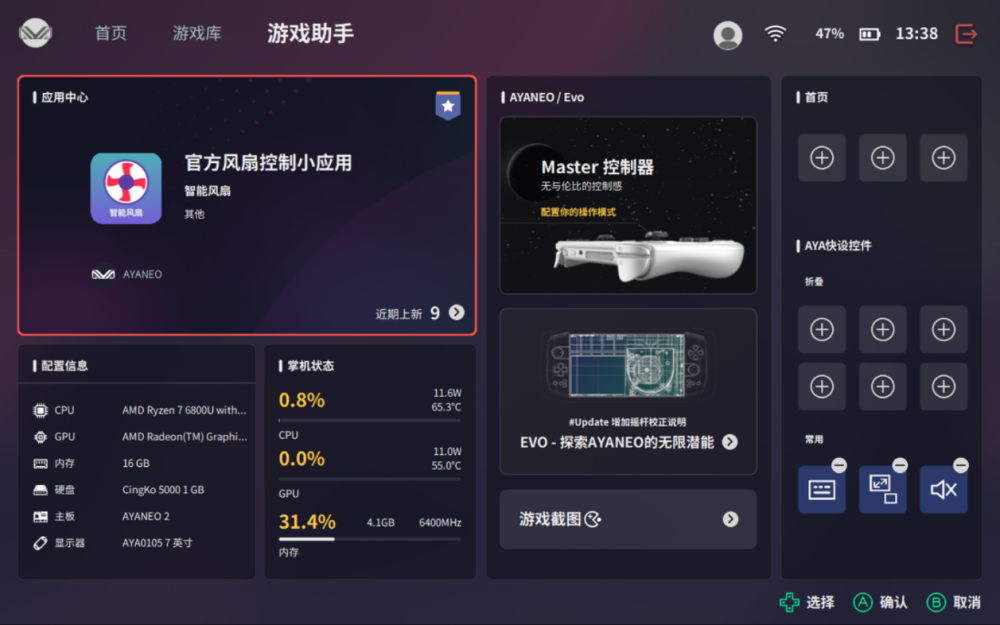Viewport: 1000px width, 625px height.
Task: Open the Master 控制器 banner thumbnail
Action: tap(628, 205)
